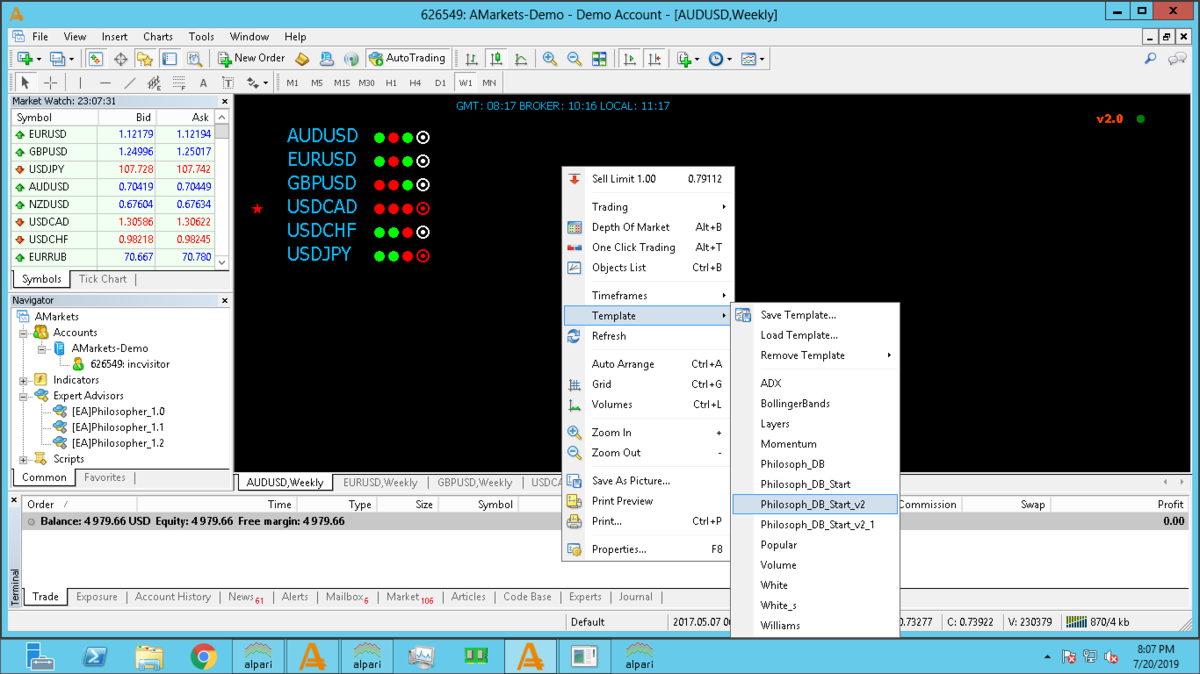Open Chrome from the Windows taskbar
1200x674 pixels.
pyautogui.click(x=204, y=657)
